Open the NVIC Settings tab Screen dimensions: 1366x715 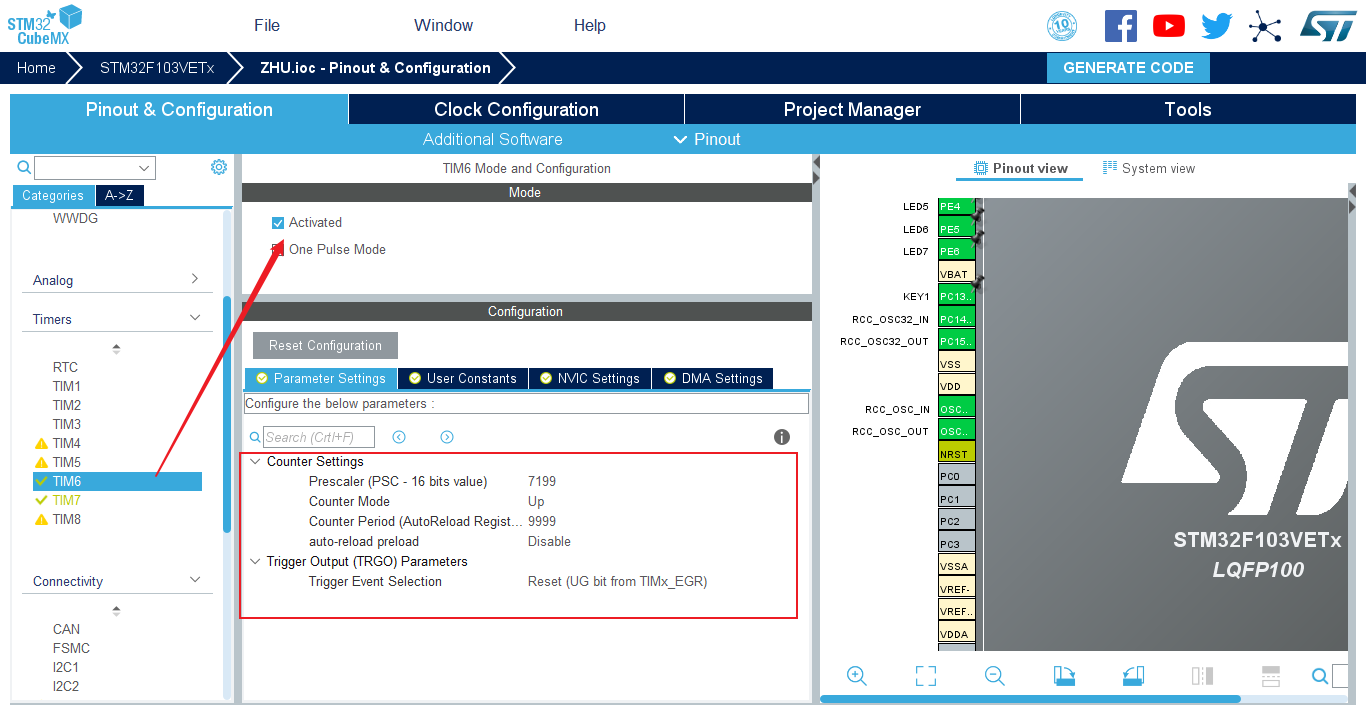pyautogui.click(x=590, y=379)
